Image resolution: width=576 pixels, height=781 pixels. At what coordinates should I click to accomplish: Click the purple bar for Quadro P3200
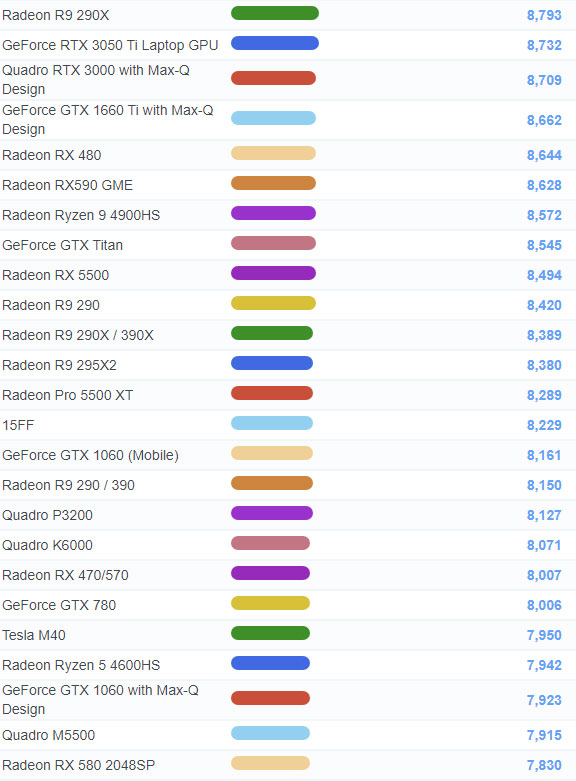pos(272,513)
